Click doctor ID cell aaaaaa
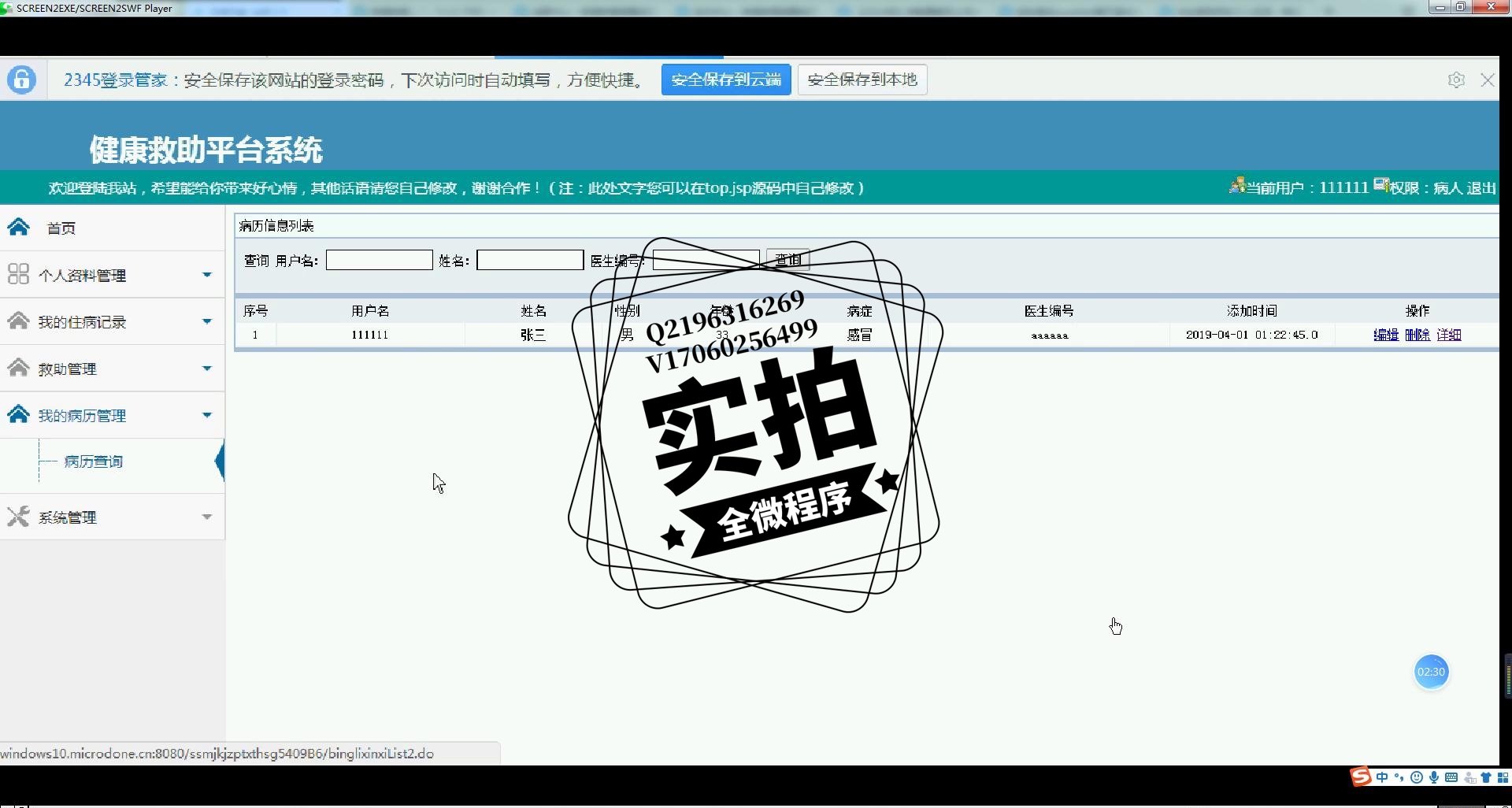 1049,335
